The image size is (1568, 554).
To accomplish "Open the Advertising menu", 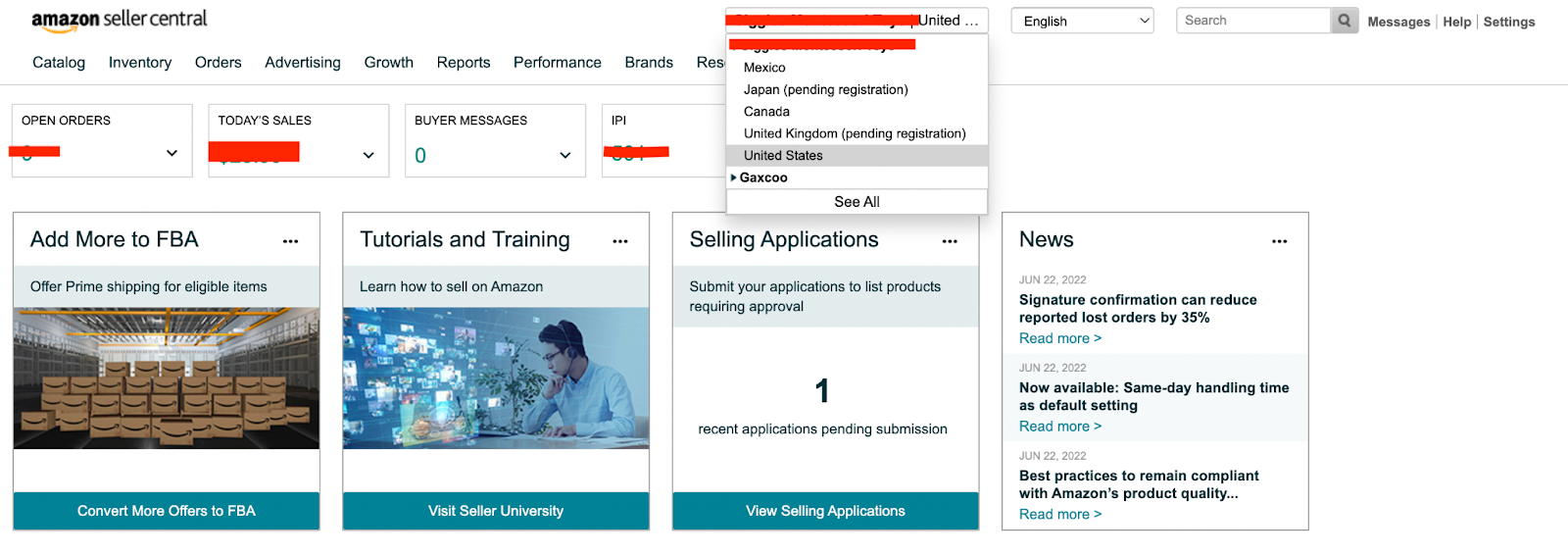I will tap(303, 63).
